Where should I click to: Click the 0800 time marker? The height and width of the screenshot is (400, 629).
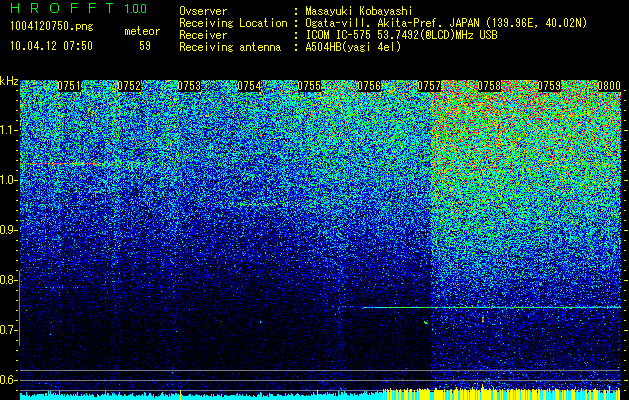[609, 86]
